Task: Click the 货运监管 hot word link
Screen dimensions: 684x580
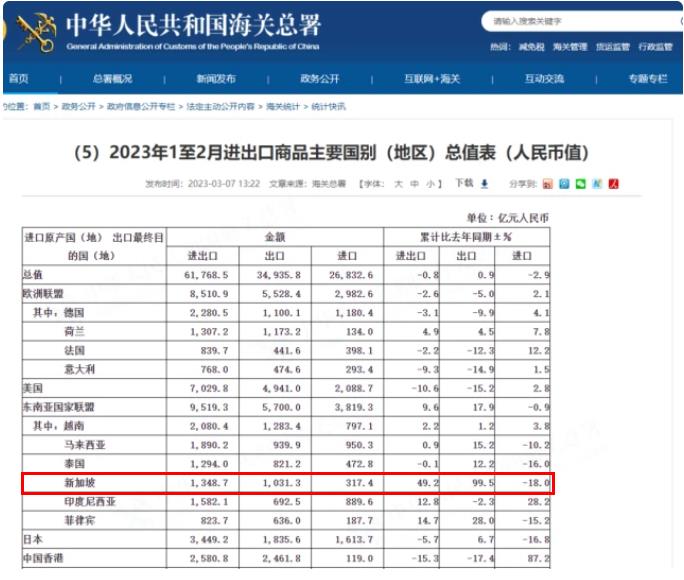Action: tap(612, 47)
